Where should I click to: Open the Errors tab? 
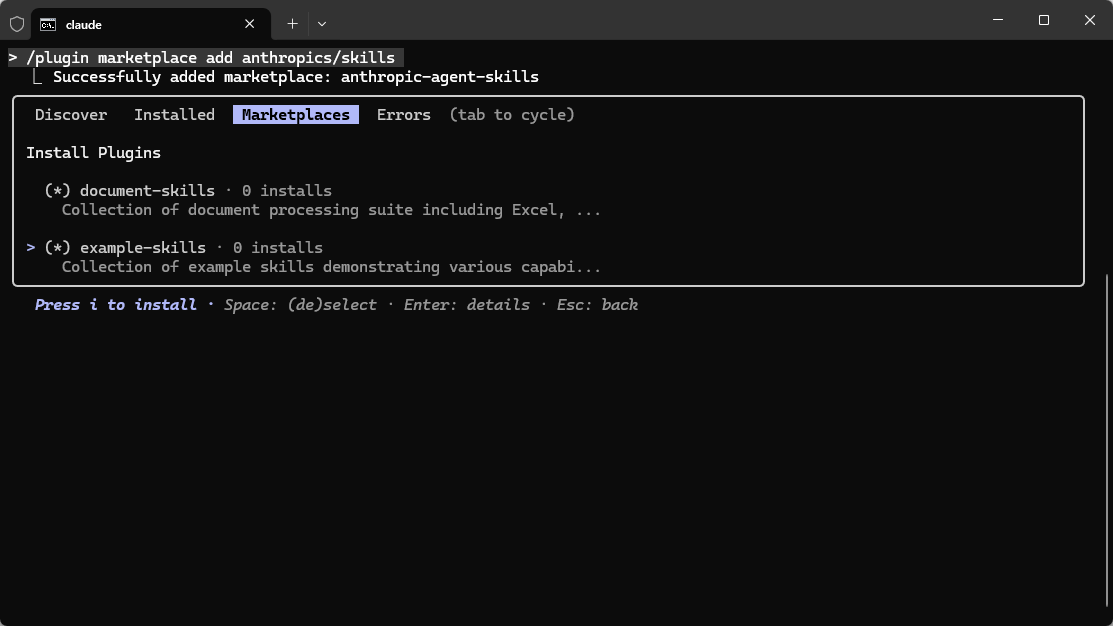[404, 115]
